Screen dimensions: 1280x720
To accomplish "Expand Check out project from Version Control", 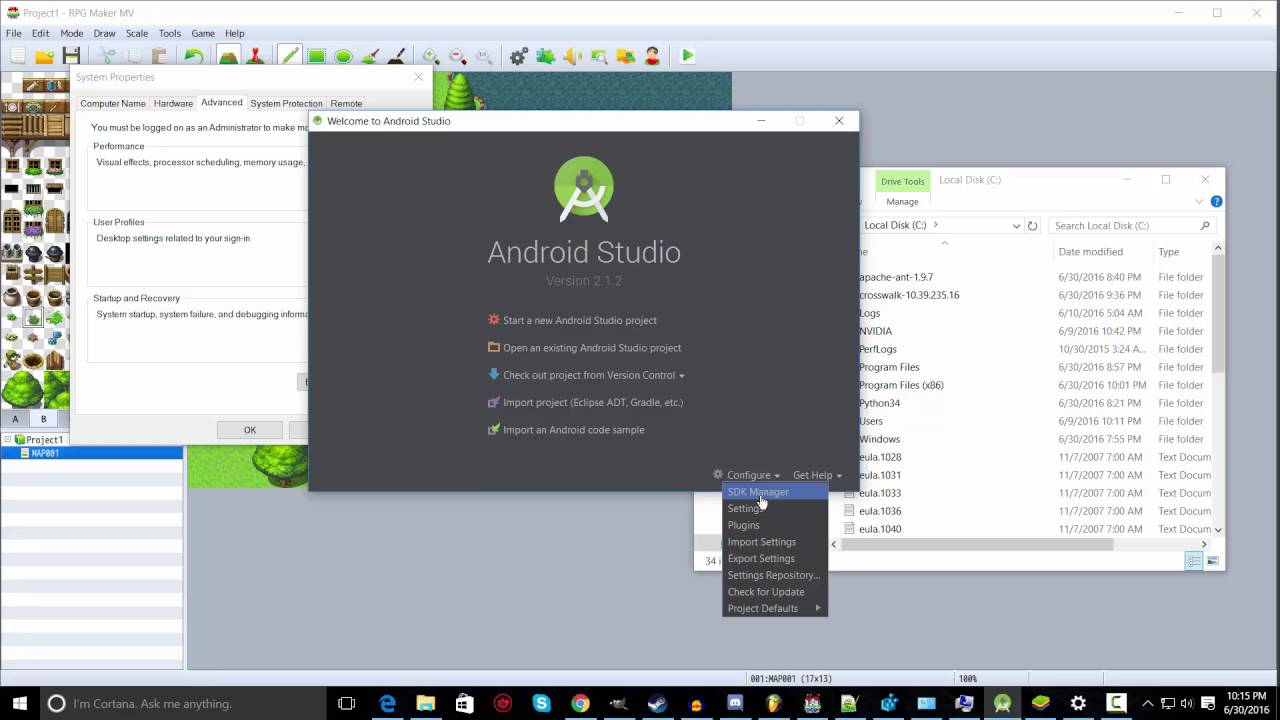I will coord(586,375).
